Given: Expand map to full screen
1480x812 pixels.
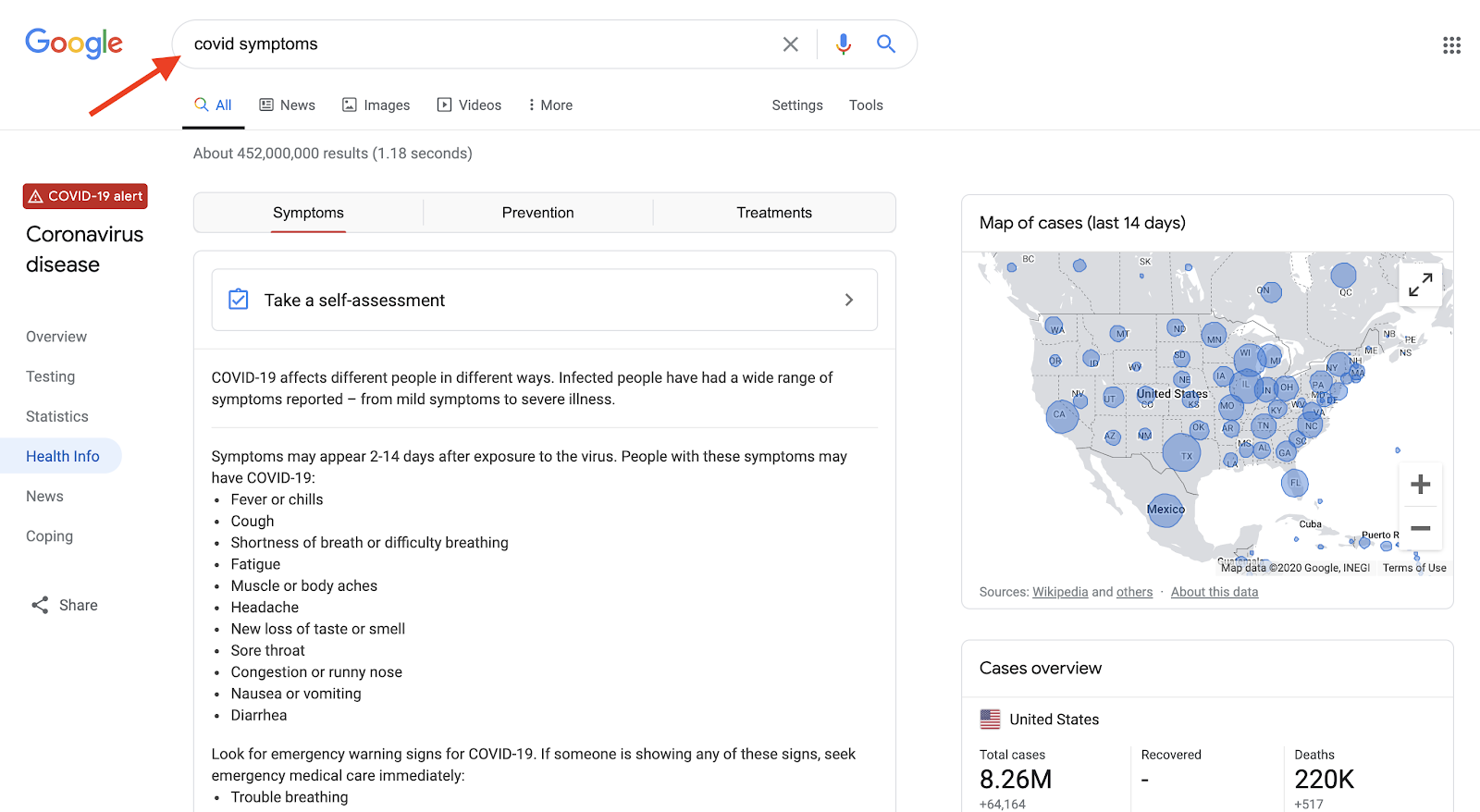Looking at the screenshot, I should point(1420,284).
